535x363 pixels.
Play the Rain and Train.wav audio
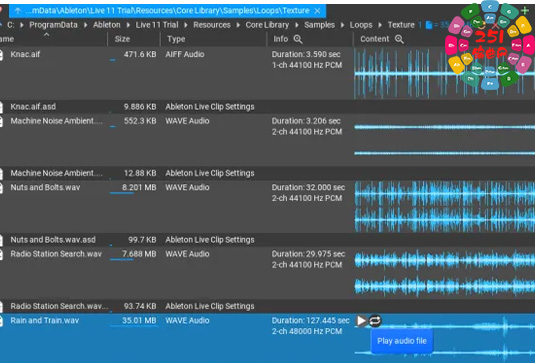click(x=361, y=321)
